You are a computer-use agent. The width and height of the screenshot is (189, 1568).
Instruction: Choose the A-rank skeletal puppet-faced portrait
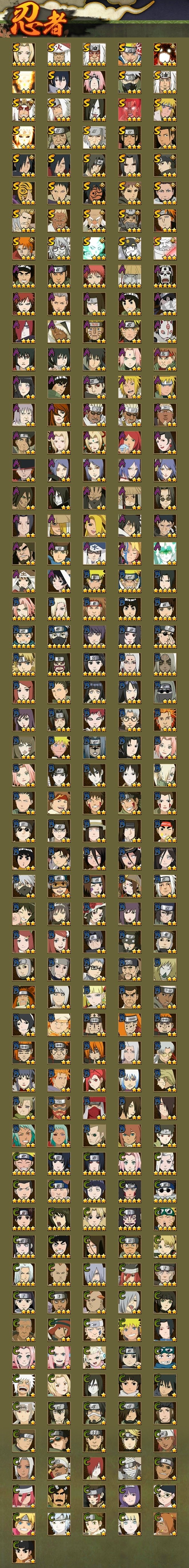(165, 276)
